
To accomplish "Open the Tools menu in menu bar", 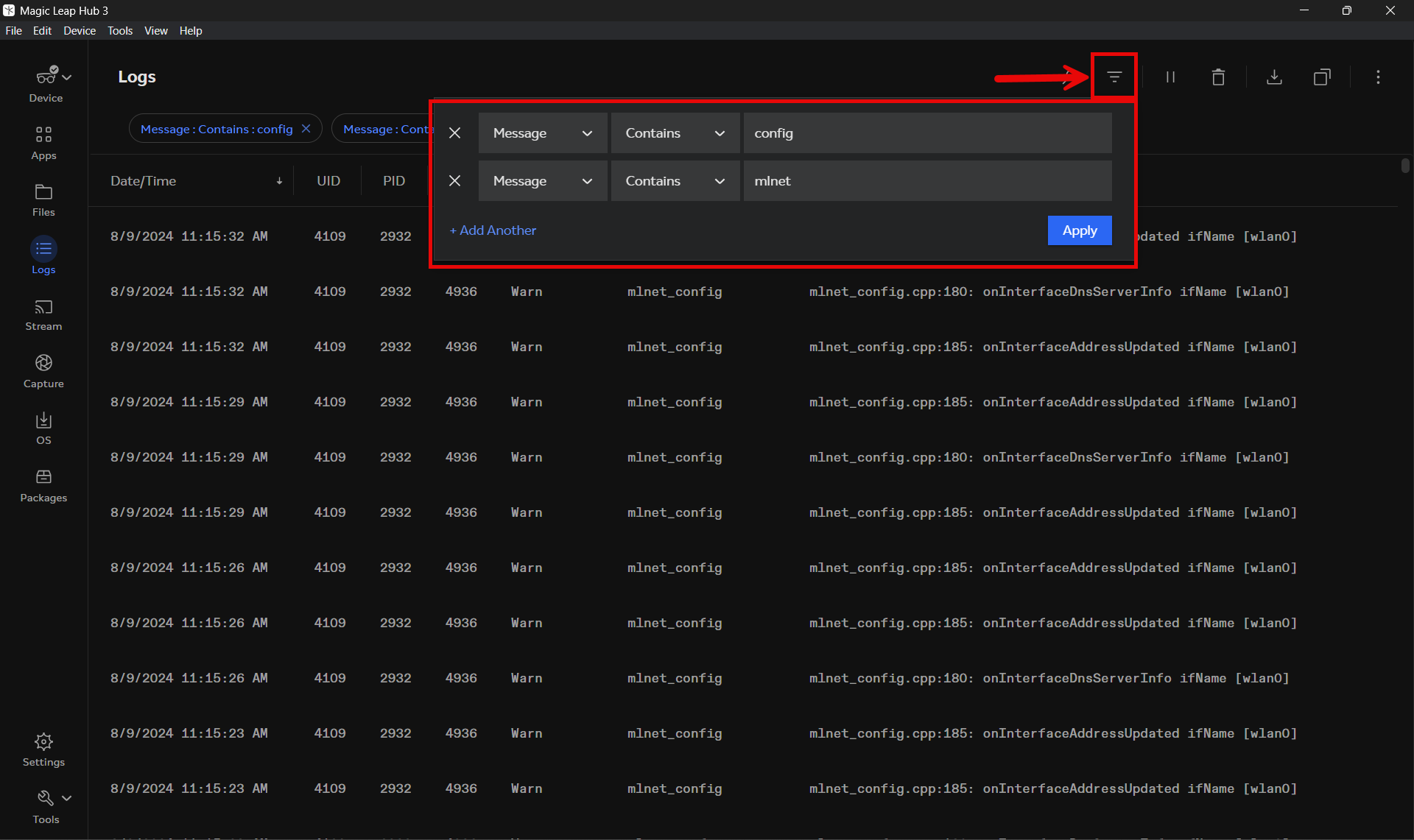I will click(x=119, y=30).
